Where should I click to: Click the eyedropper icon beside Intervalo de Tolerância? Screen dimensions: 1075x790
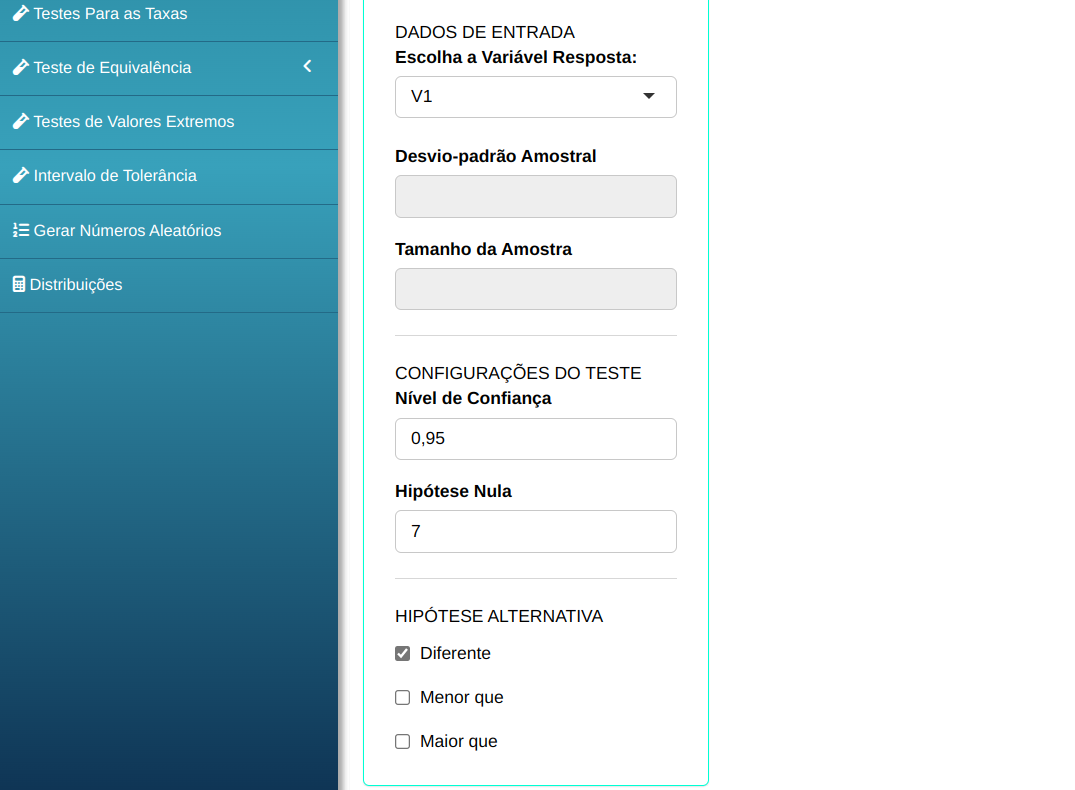click(x=20, y=176)
